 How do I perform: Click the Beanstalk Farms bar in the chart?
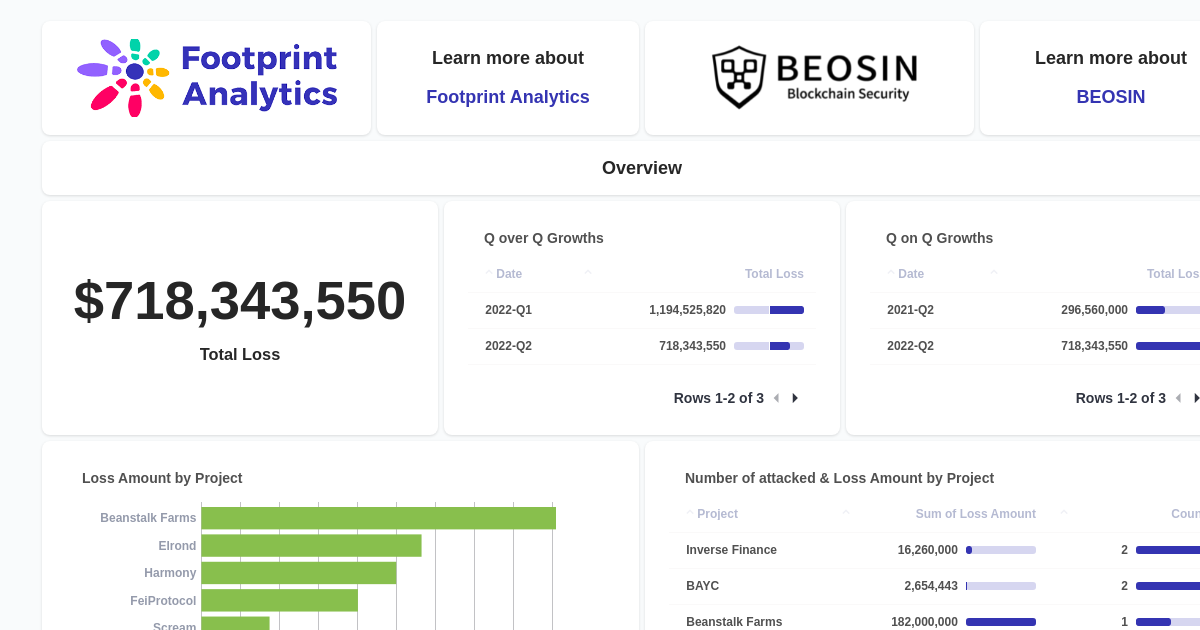(378, 517)
